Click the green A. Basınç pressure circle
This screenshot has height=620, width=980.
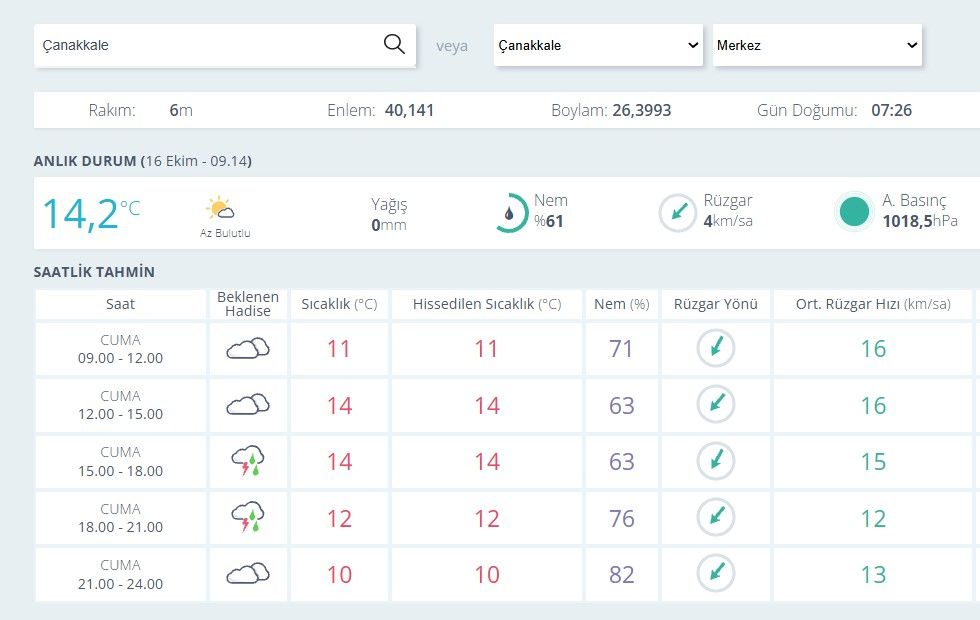coord(854,211)
